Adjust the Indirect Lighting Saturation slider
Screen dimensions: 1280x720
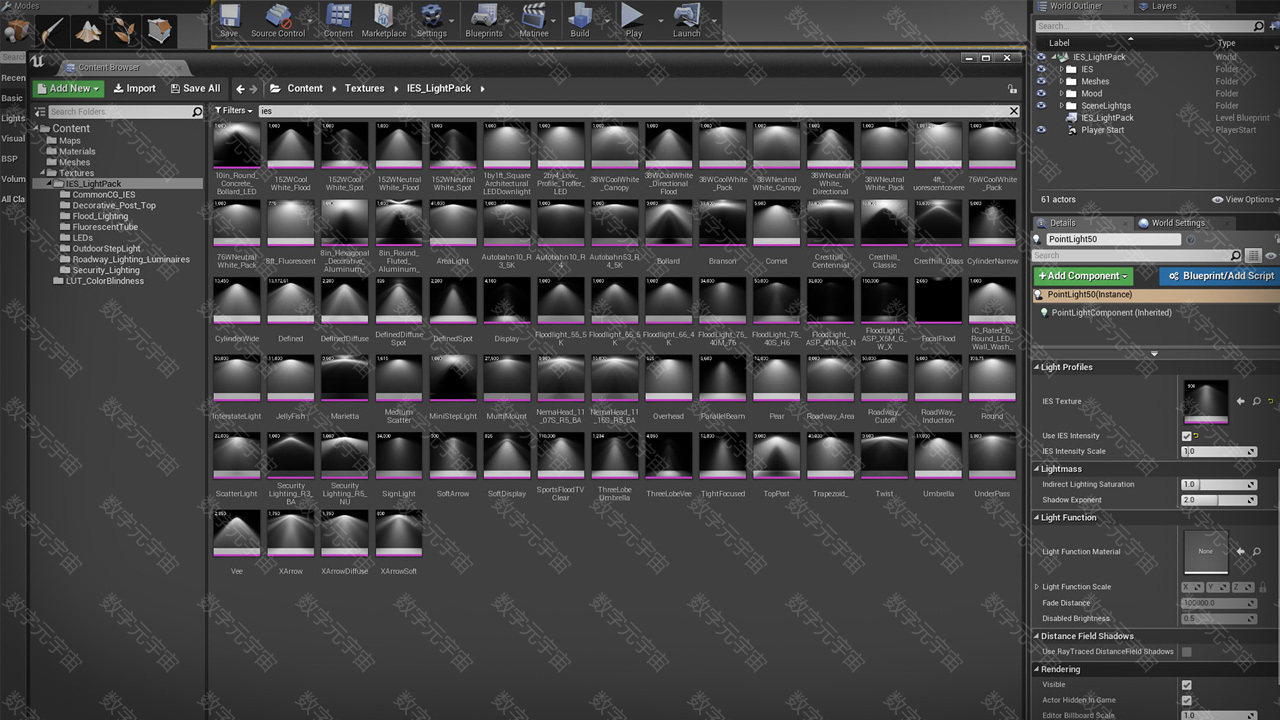(1219, 485)
